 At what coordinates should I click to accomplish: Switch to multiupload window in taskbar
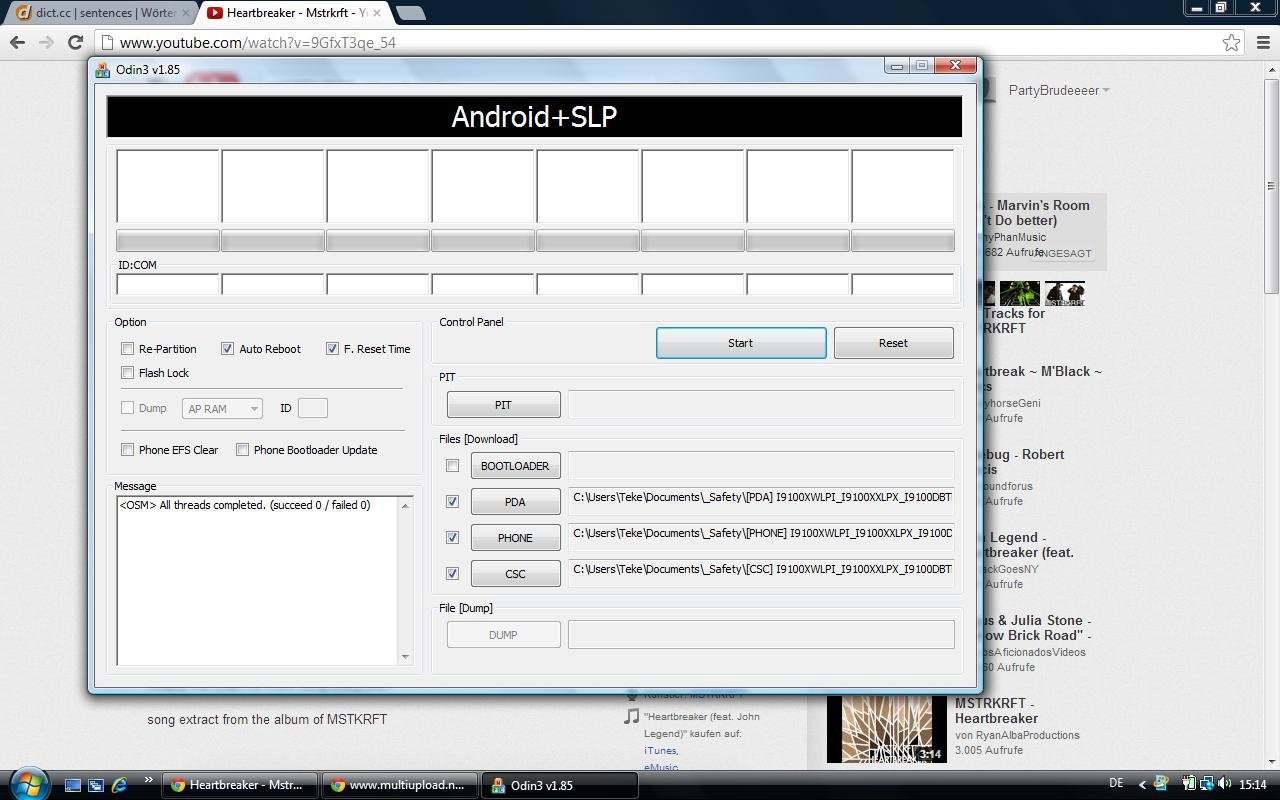coord(399,785)
